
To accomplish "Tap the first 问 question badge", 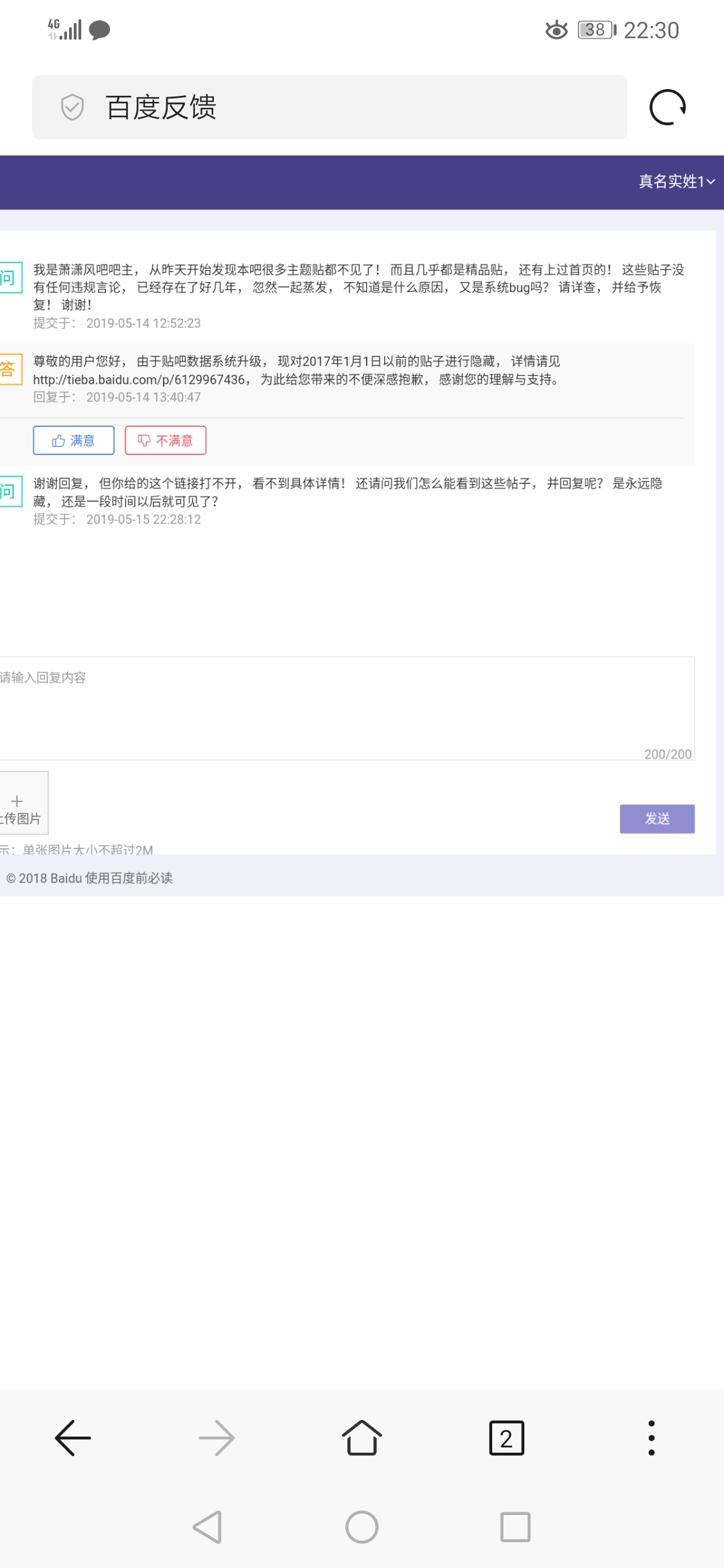I will [11, 277].
